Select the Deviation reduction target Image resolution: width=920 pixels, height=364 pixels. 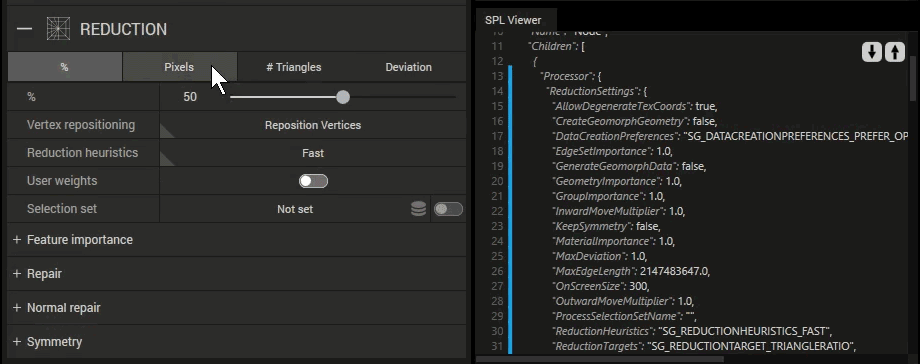tap(408, 67)
